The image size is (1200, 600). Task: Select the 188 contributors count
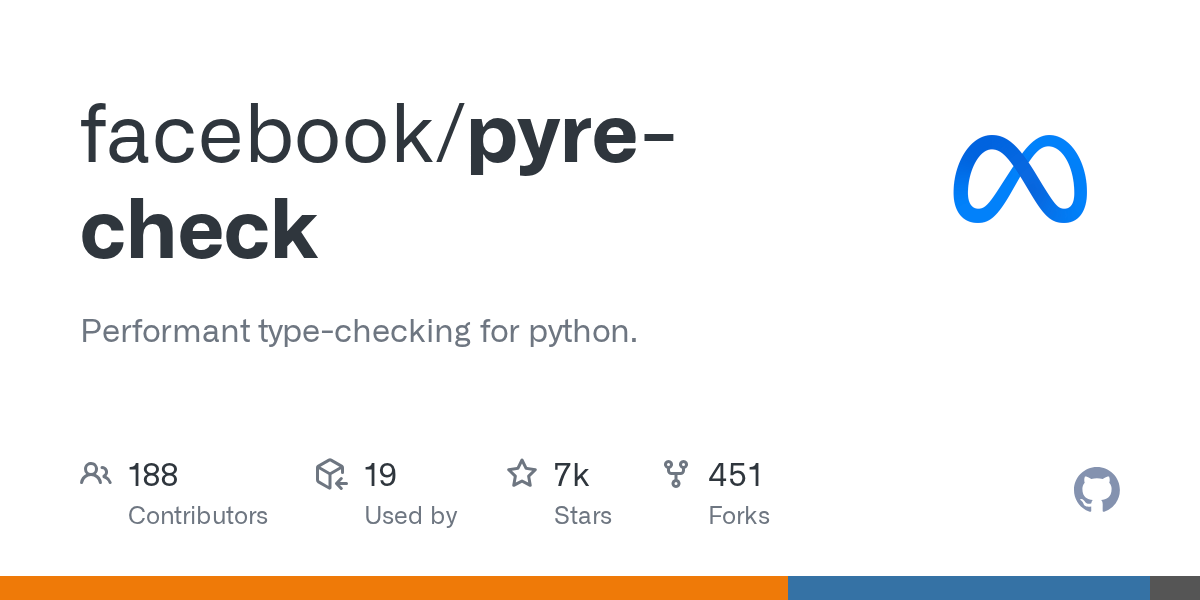point(153,475)
